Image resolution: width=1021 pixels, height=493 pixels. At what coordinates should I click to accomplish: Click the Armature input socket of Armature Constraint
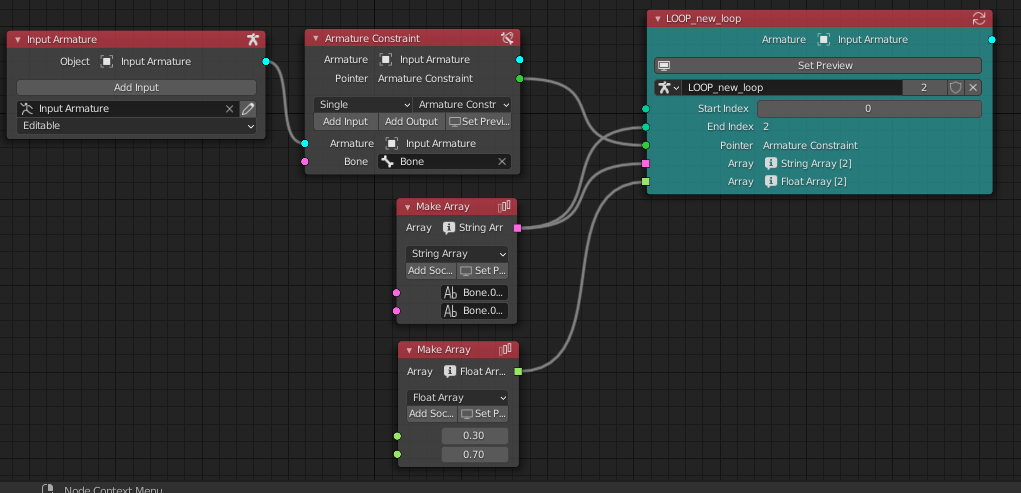[x=305, y=143]
